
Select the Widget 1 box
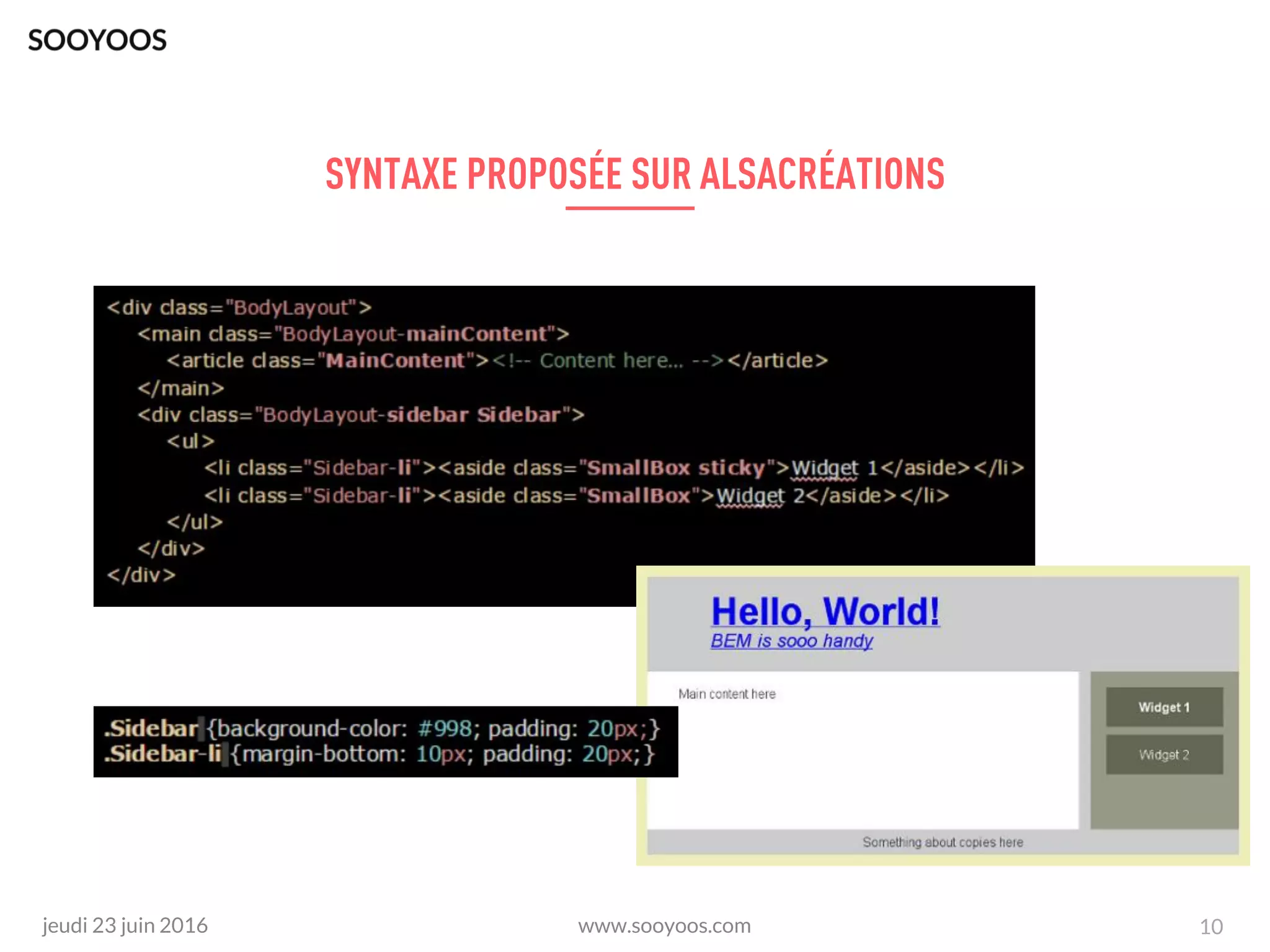point(1164,707)
